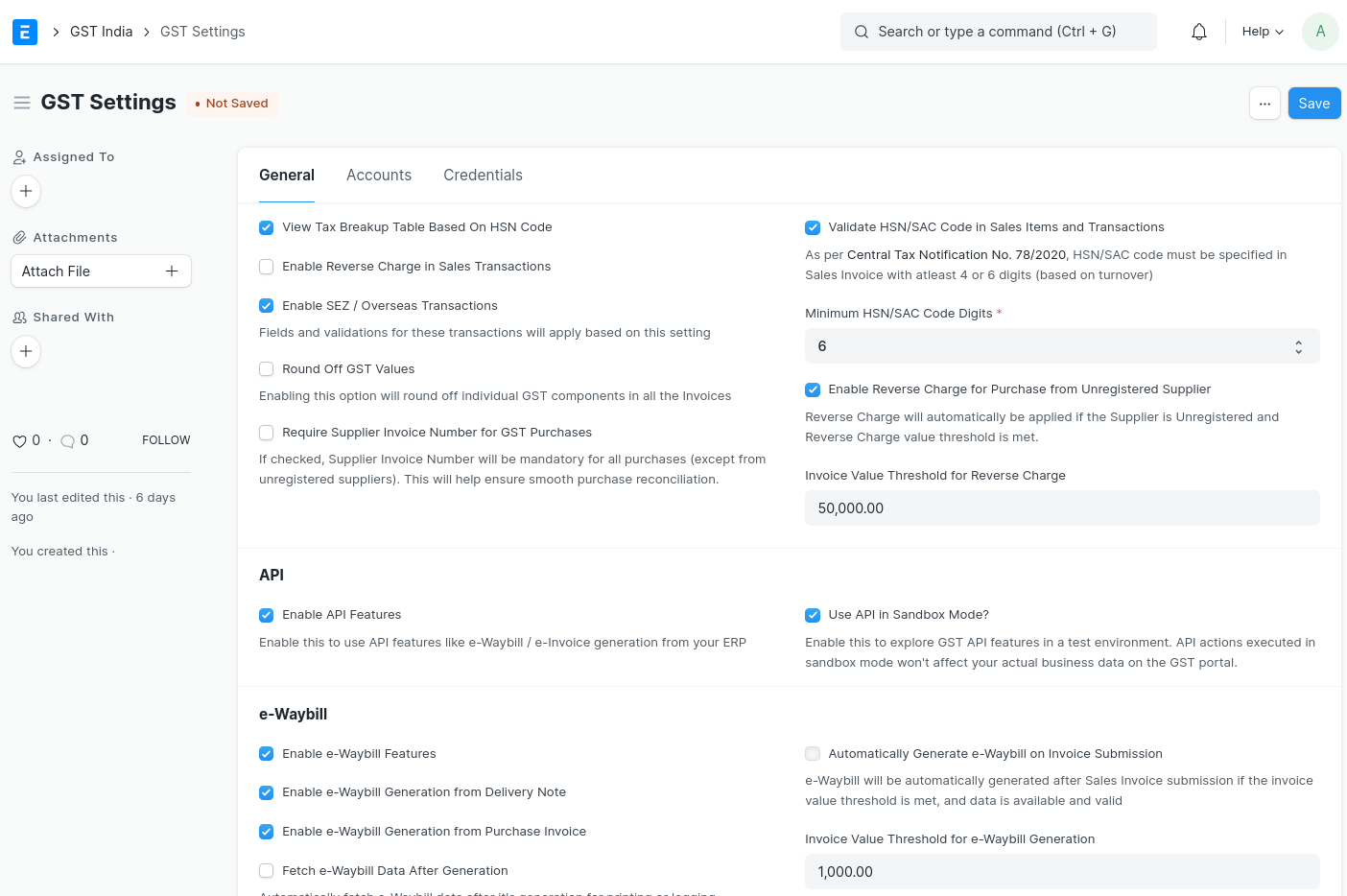Image resolution: width=1347 pixels, height=896 pixels.
Task: Add an assignee with the plus icon
Action: (x=26, y=191)
